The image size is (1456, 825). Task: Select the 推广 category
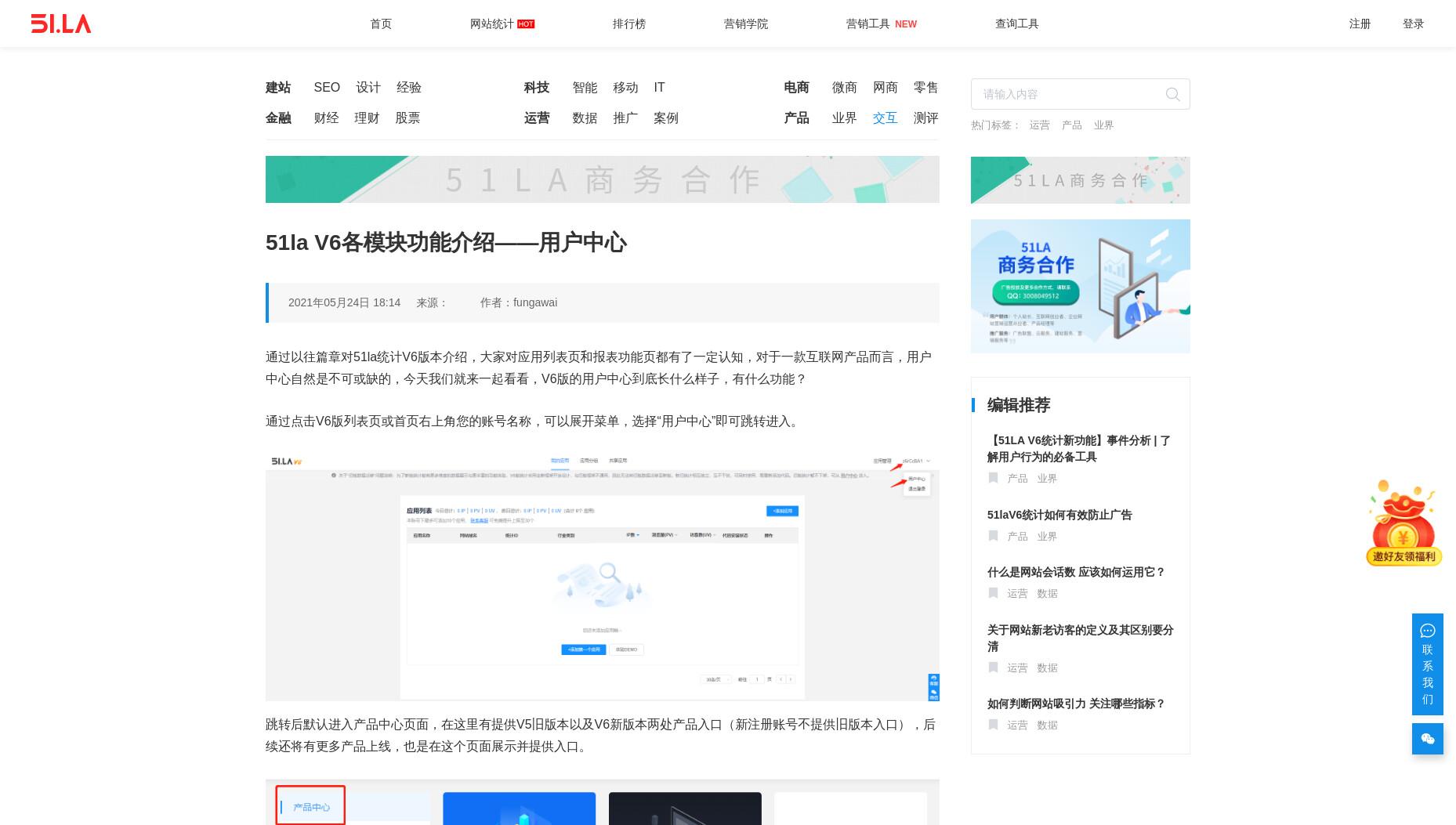coord(625,118)
